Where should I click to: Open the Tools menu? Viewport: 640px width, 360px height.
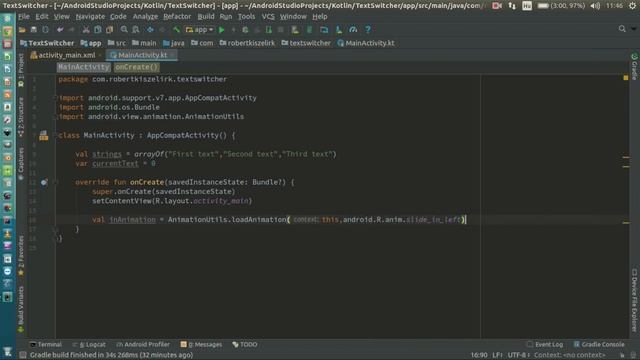coord(246,17)
